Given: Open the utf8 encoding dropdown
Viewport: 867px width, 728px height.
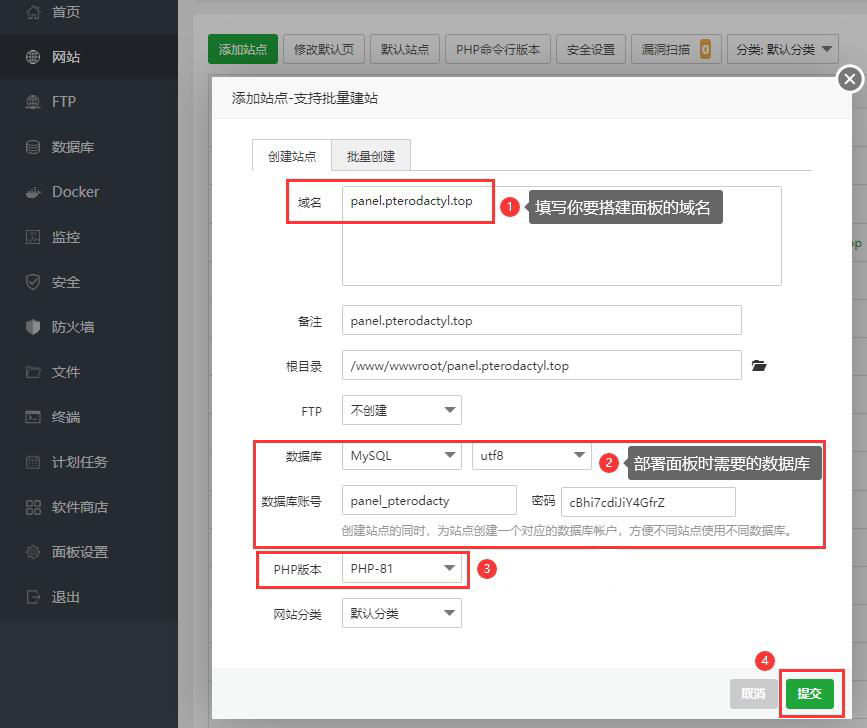Looking at the screenshot, I should pyautogui.click(x=531, y=456).
